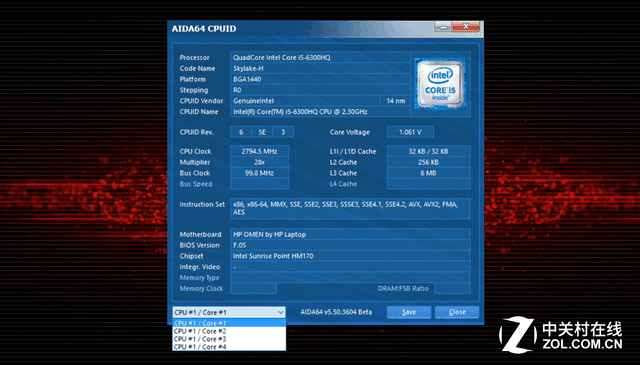Click the 99.8 MHz bus clock value
The image size is (640, 365).
pos(260,173)
